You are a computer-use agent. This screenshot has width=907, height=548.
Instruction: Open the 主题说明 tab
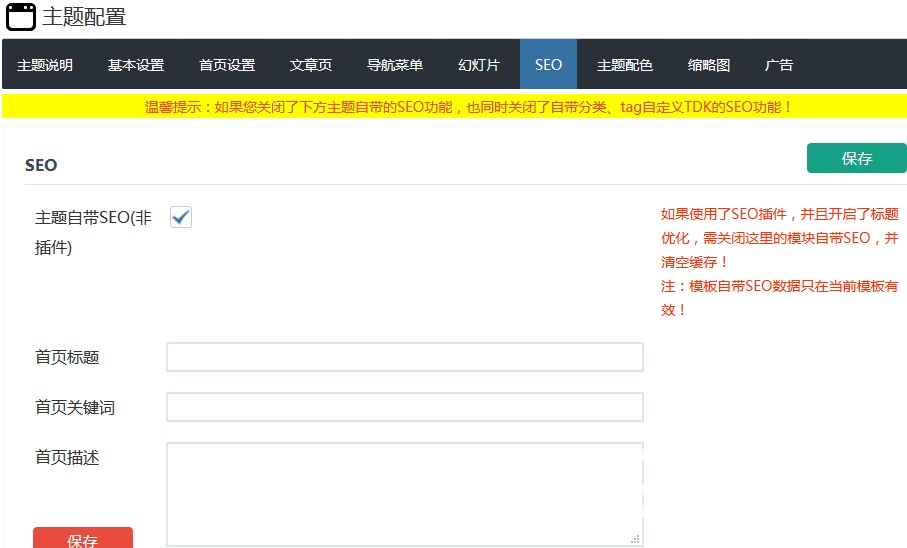pos(45,65)
